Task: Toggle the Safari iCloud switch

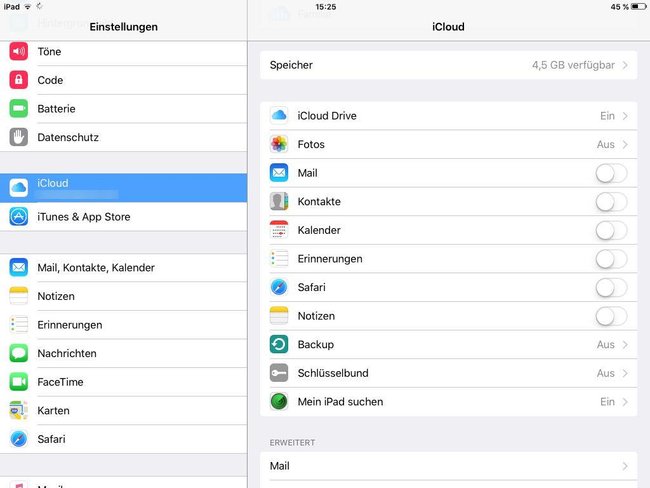Action: coord(611,288)
